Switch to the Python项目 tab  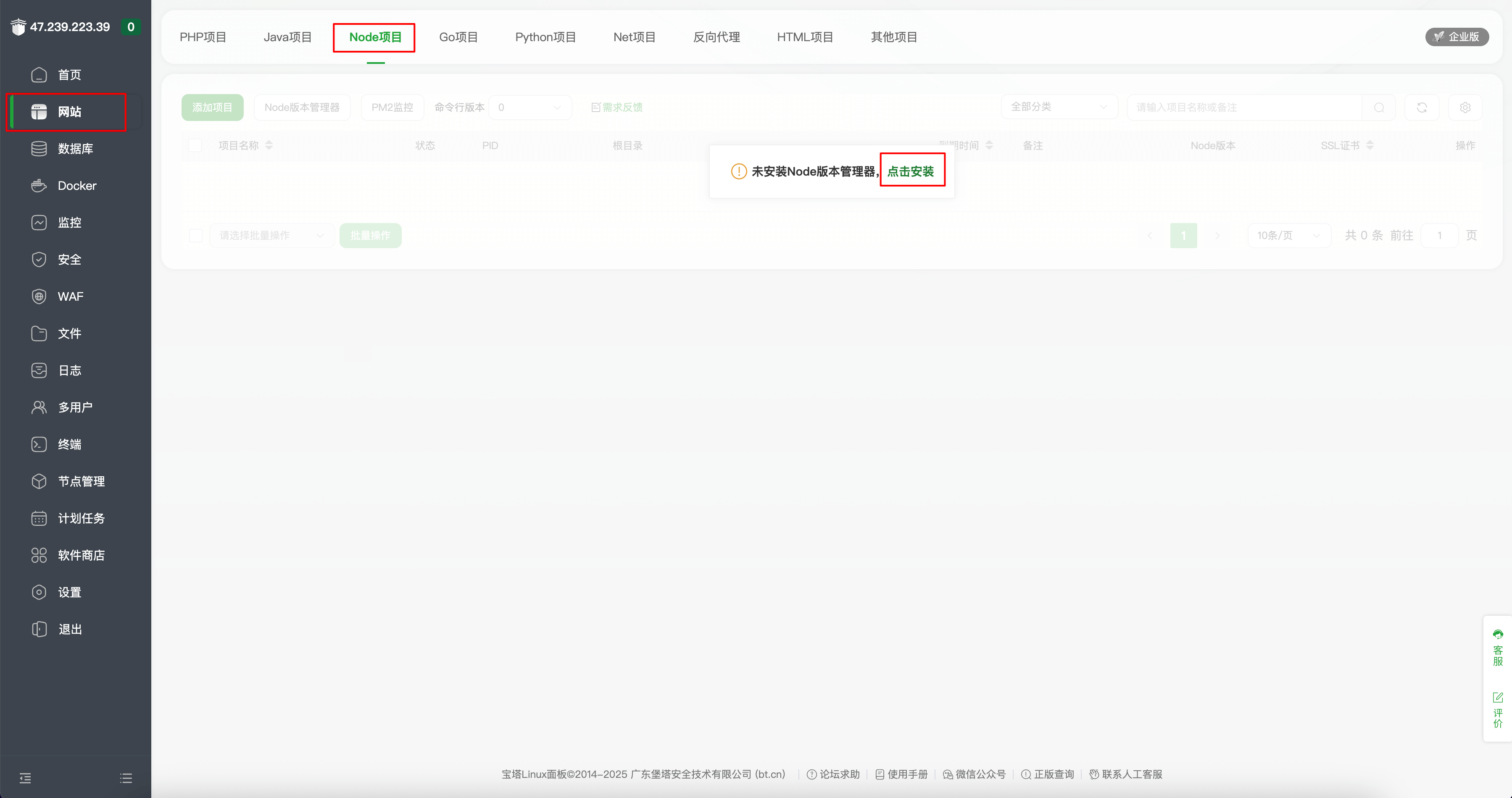[545, 37]
